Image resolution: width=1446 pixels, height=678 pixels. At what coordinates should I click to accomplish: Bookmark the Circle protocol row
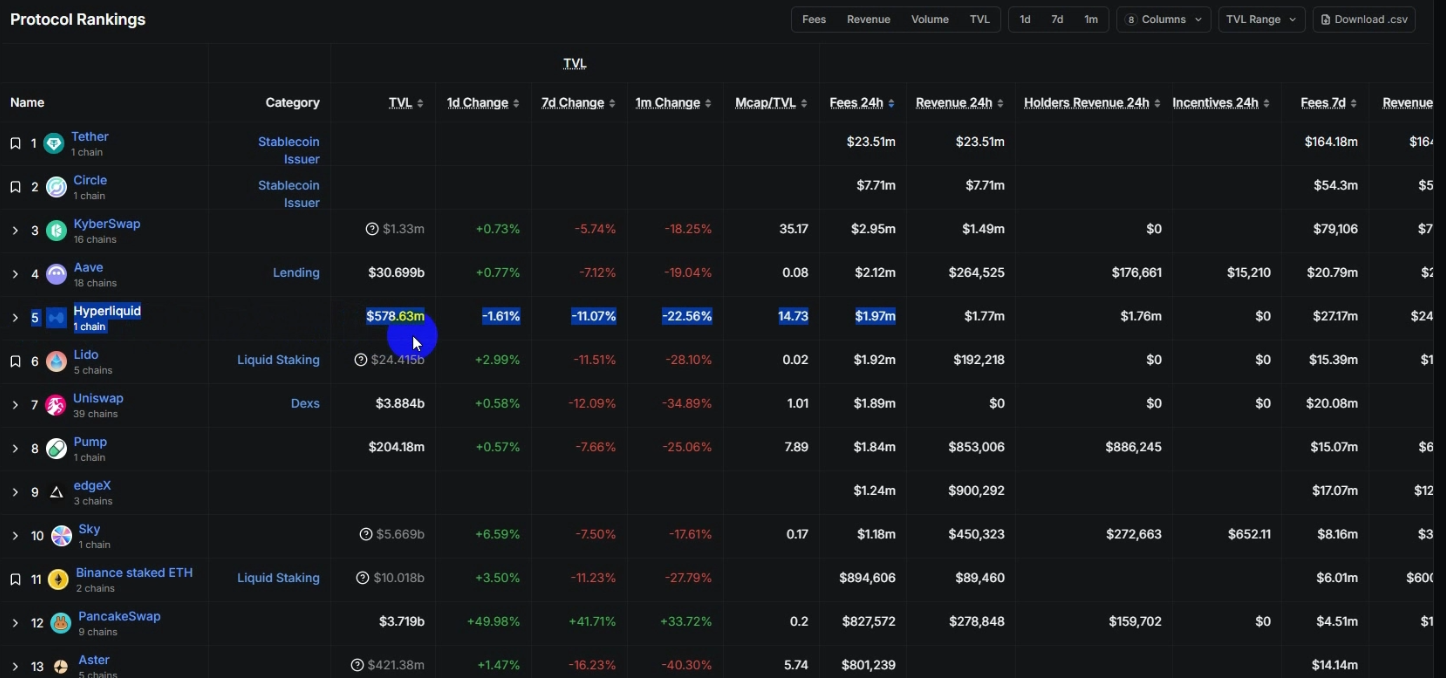pyautogui.click(x=15, y=187)
